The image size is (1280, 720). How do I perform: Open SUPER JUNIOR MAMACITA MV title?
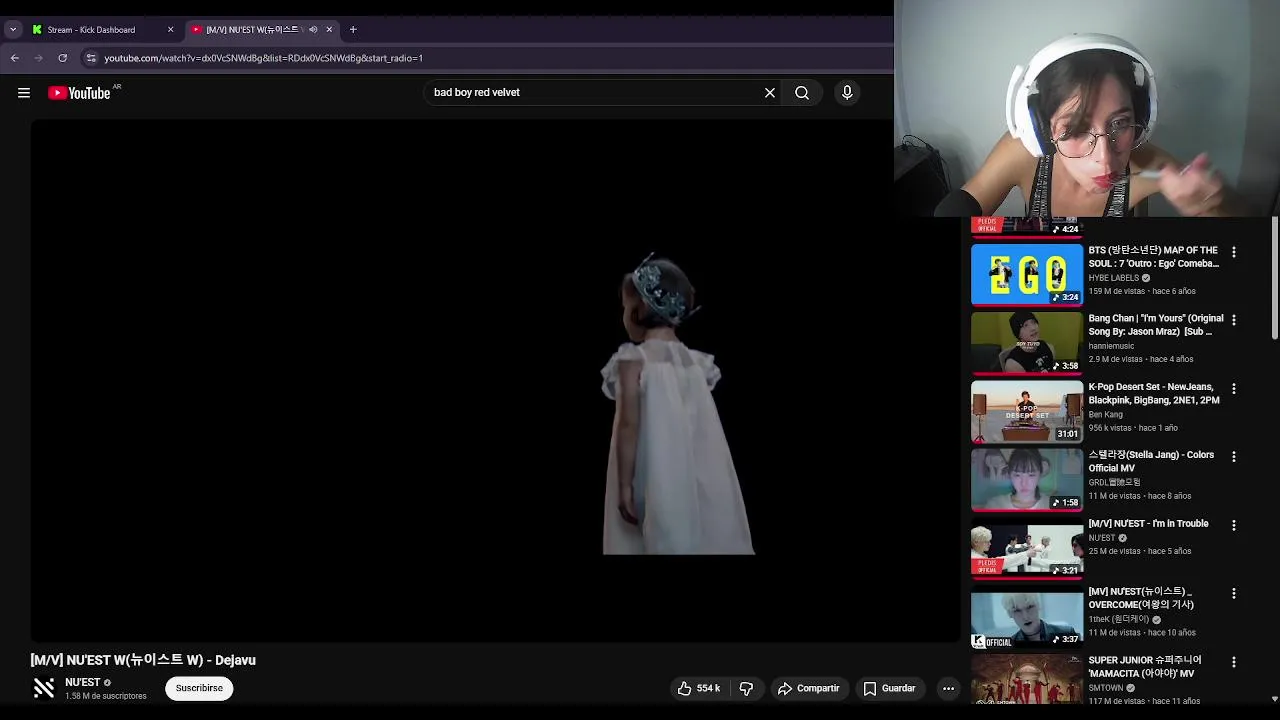pyautogui.click(x=1145, y=666)
